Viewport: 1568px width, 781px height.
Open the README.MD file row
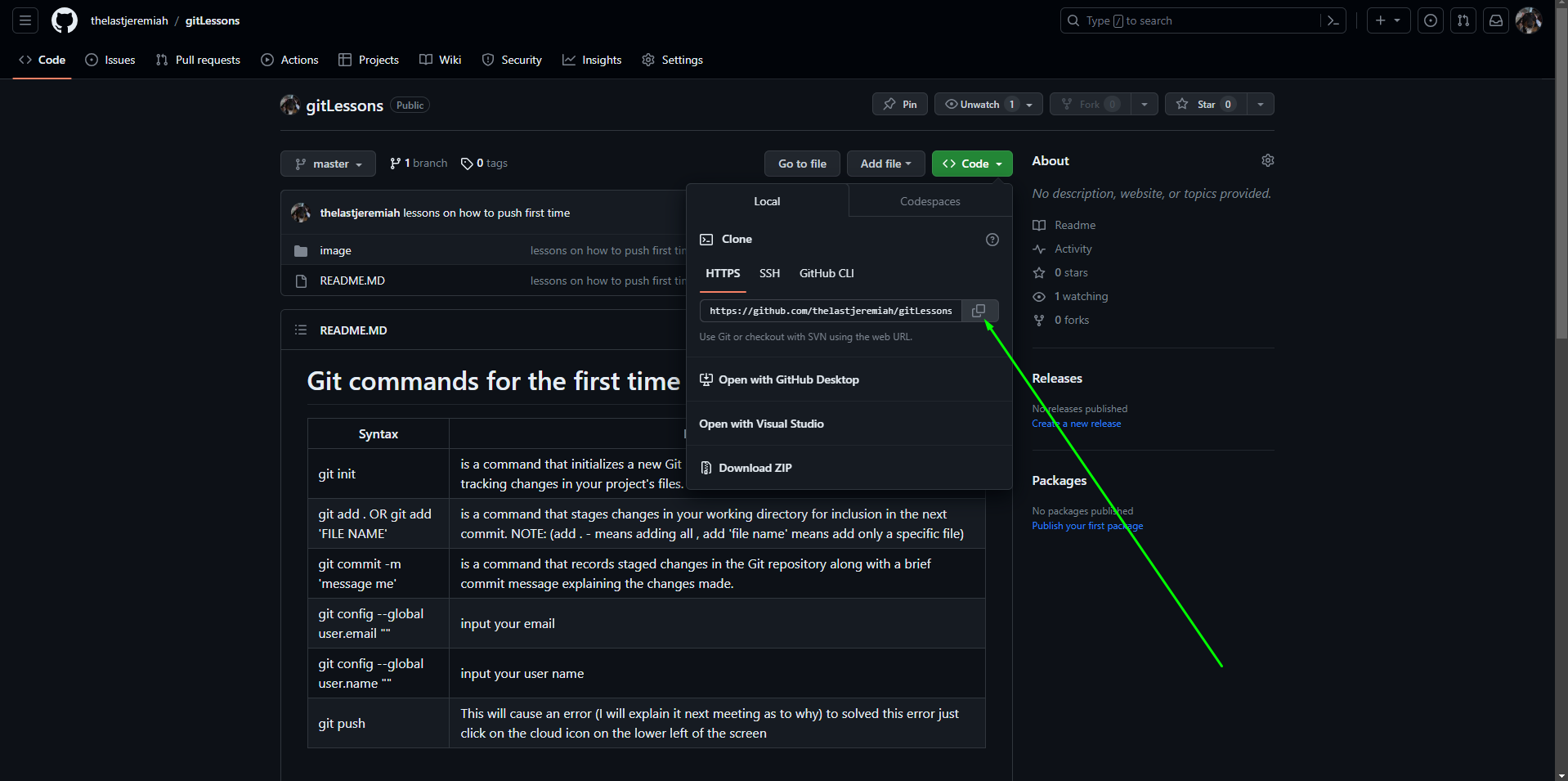coord(352,281)
